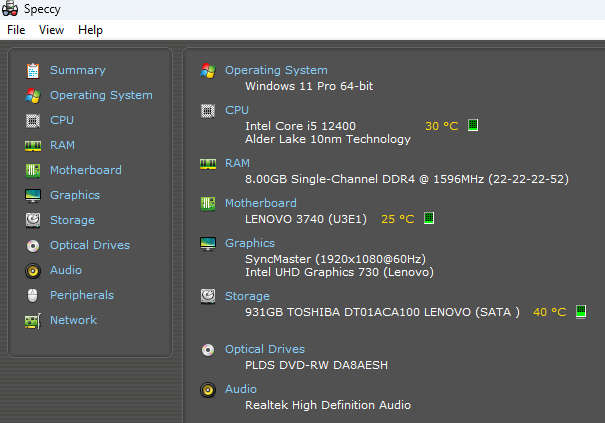Image resolution: width=605 pixels, height=423 pixels.
Task: Click the RAM heading in summary panel
Action: tap(237, 163)
